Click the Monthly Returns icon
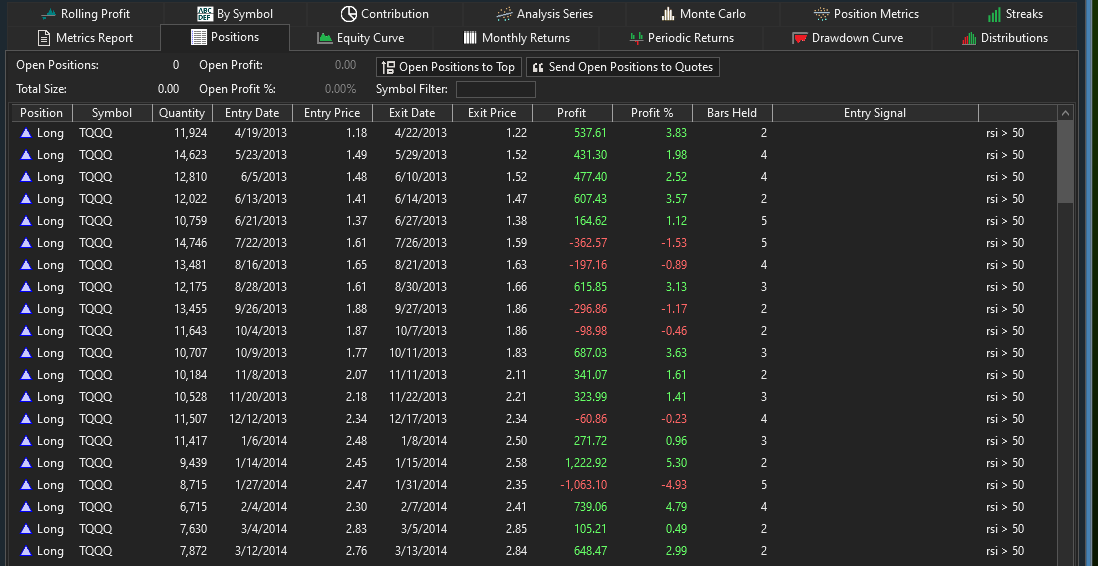Viewport: 1098px width, 566px height. pyautogui.click(x=471, y=38)
